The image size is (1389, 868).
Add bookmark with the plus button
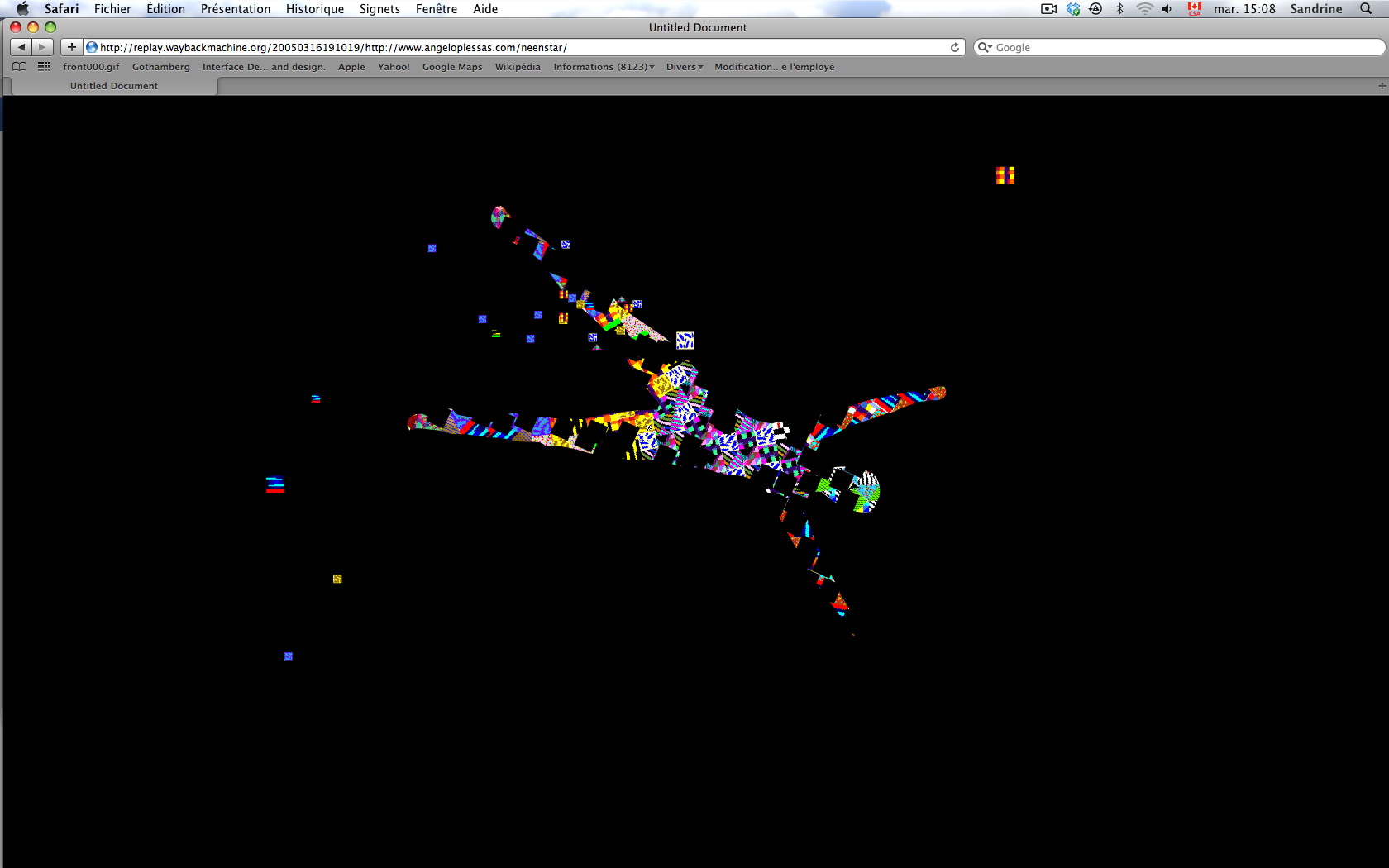coord(72,47)
